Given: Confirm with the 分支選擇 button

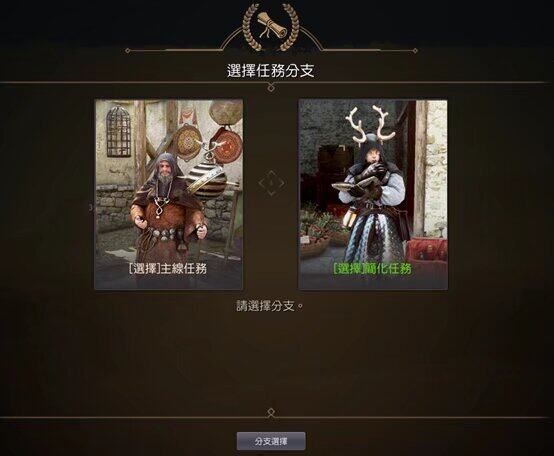Looking at the screenshot, I should pyautogui.click(x=271, y=441).
